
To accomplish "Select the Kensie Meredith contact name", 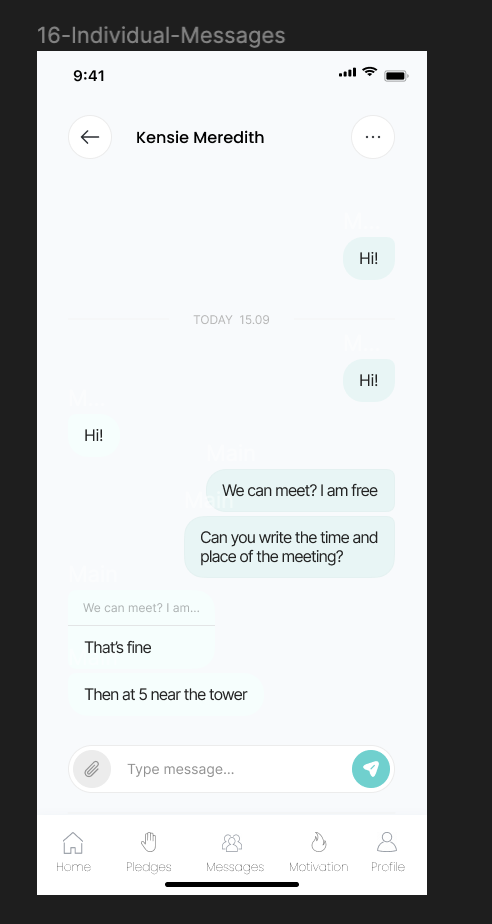I will coord(200,137).
